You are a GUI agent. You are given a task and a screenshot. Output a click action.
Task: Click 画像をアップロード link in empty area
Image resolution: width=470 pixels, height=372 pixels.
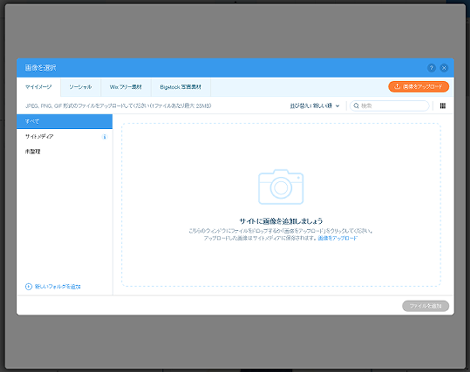click(x=337, y=238)
